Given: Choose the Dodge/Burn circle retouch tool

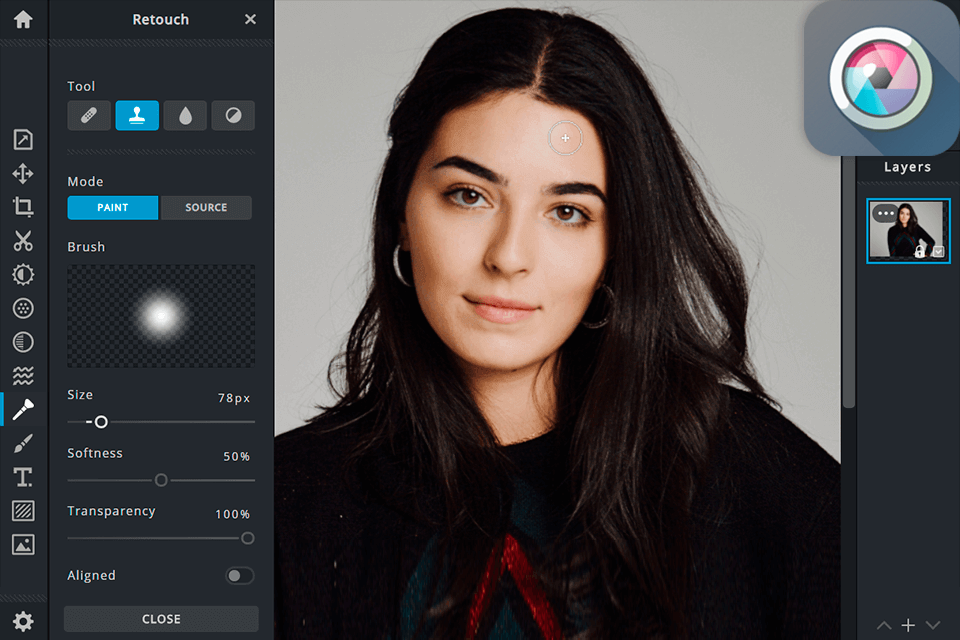Looking at the screenshot, I should (x=233, y=115).
